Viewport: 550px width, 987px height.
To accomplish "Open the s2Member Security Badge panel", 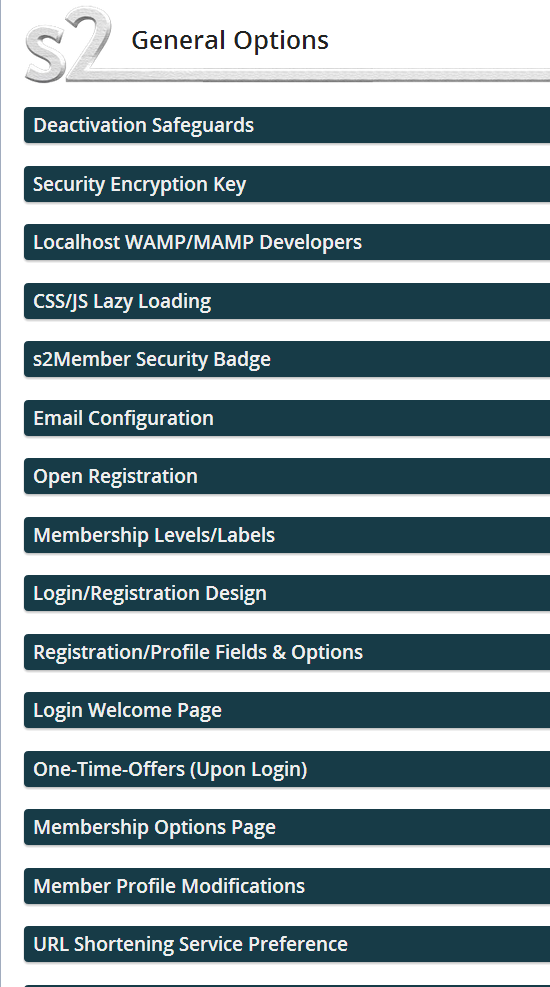I will (x=287, y=359).
